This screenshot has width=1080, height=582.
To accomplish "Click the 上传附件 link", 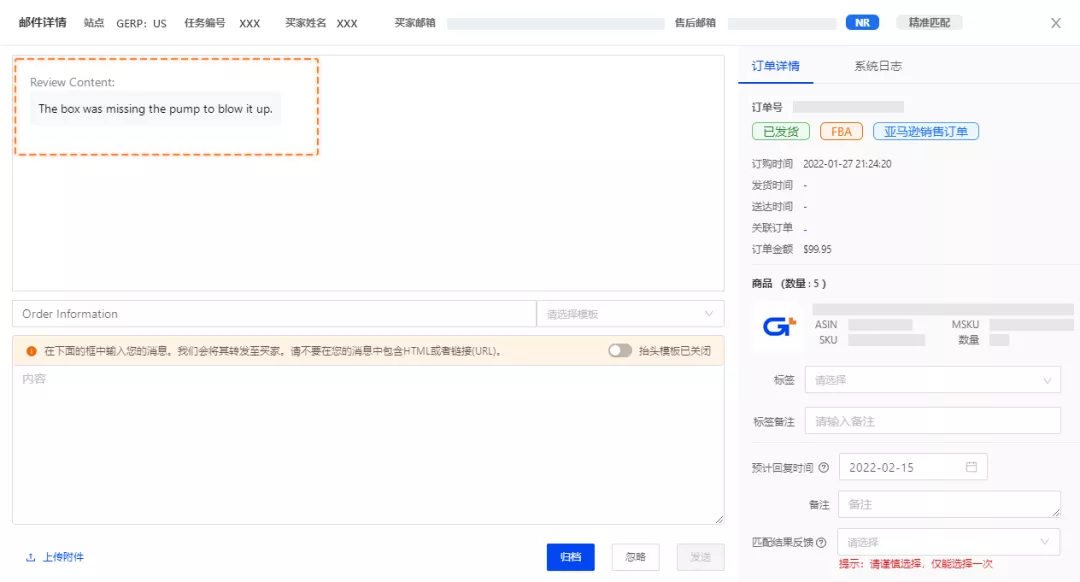I will click(x=63, y=557).
